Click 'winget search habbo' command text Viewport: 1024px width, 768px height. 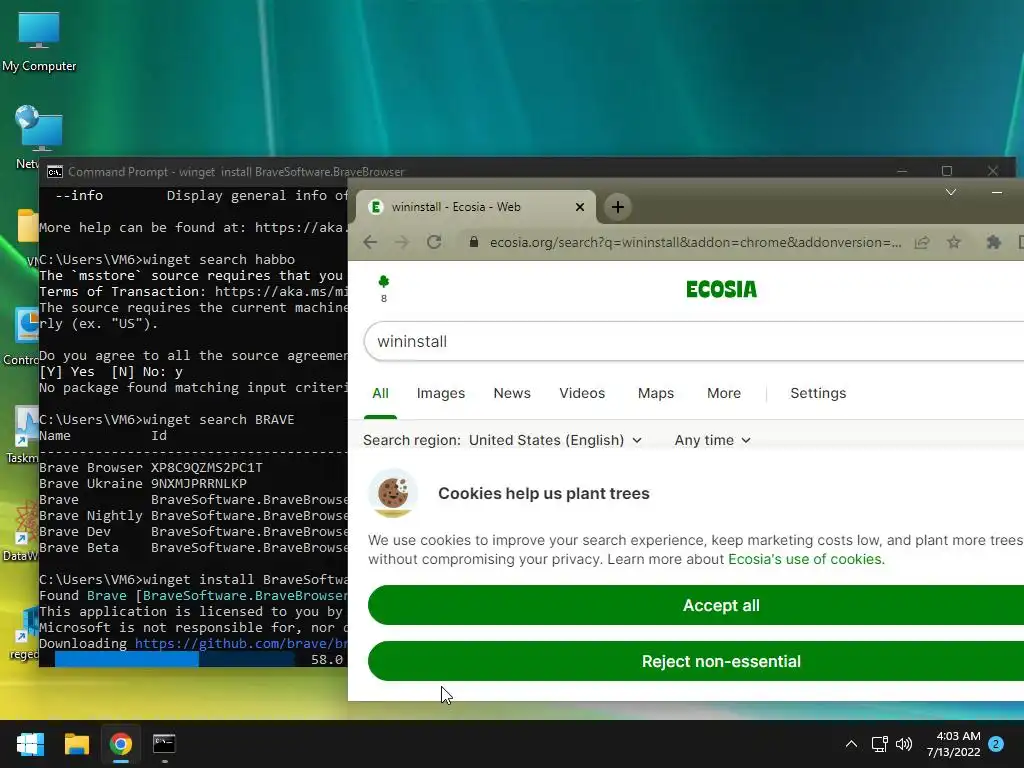coord(219,259)
